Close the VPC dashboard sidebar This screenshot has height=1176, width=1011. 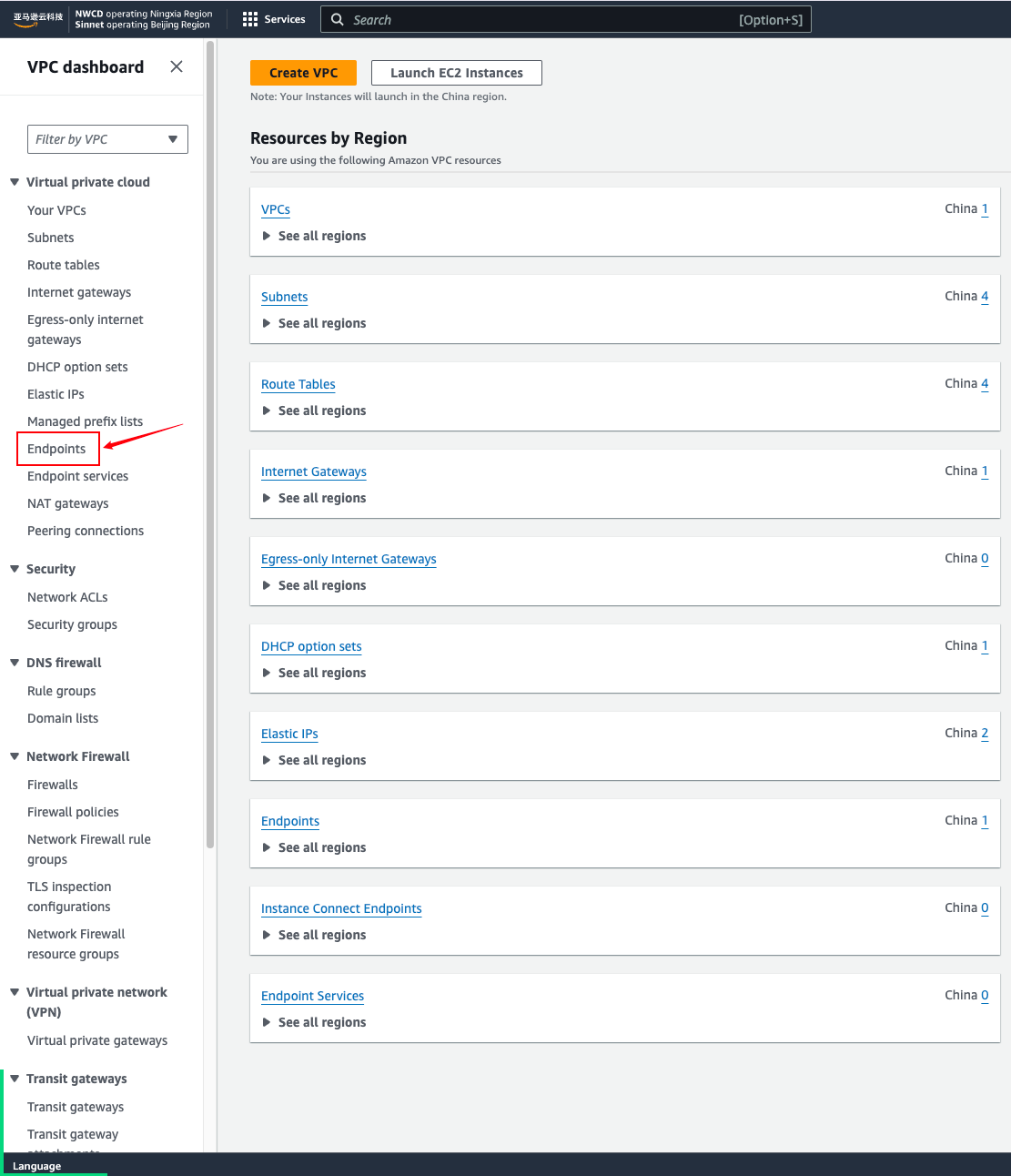point(177,66)
